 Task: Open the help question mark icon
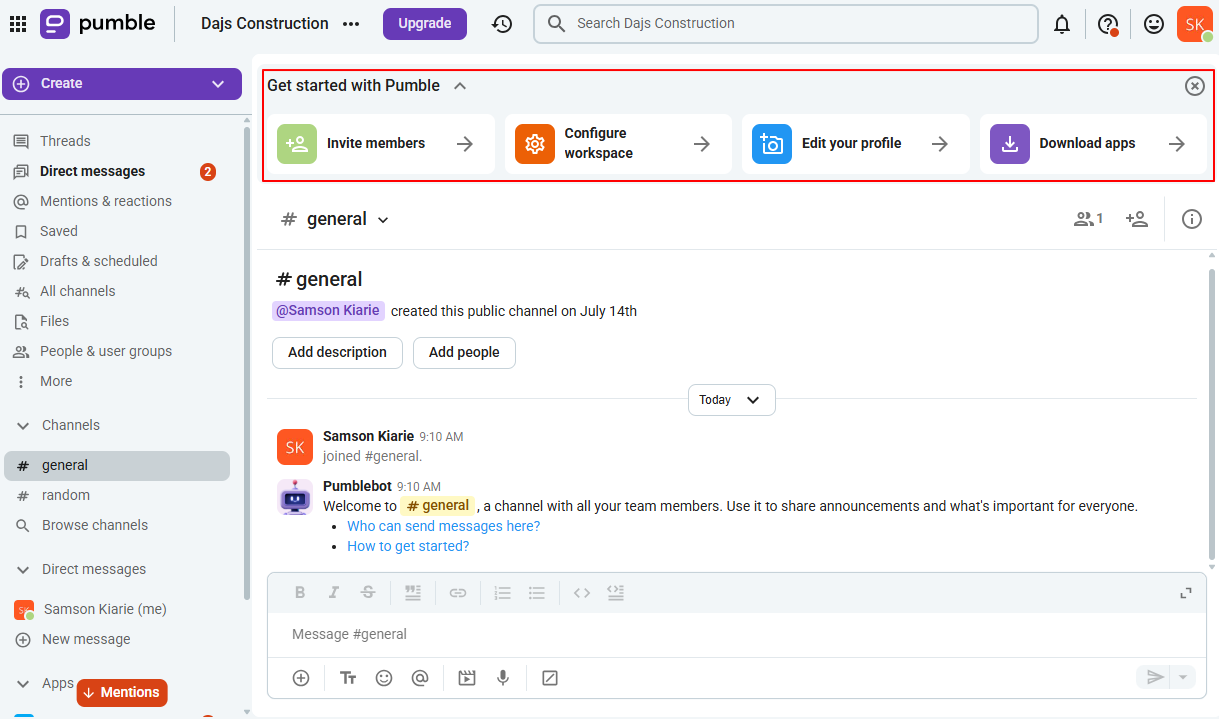(x=1108, y=24)
